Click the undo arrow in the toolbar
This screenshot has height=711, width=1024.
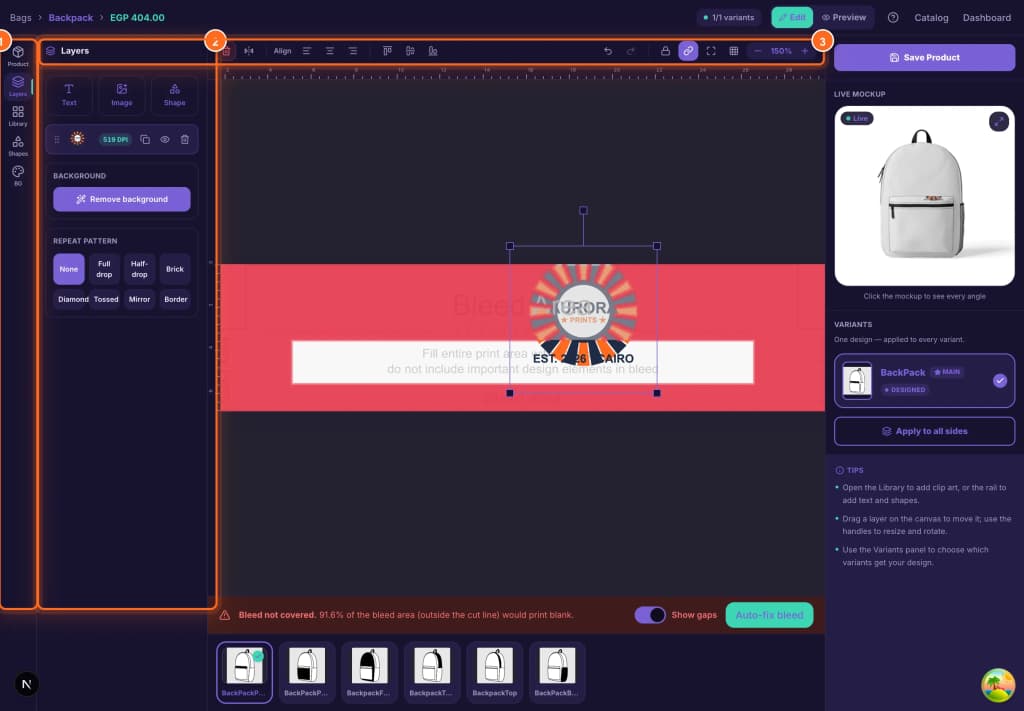(607, 51)
